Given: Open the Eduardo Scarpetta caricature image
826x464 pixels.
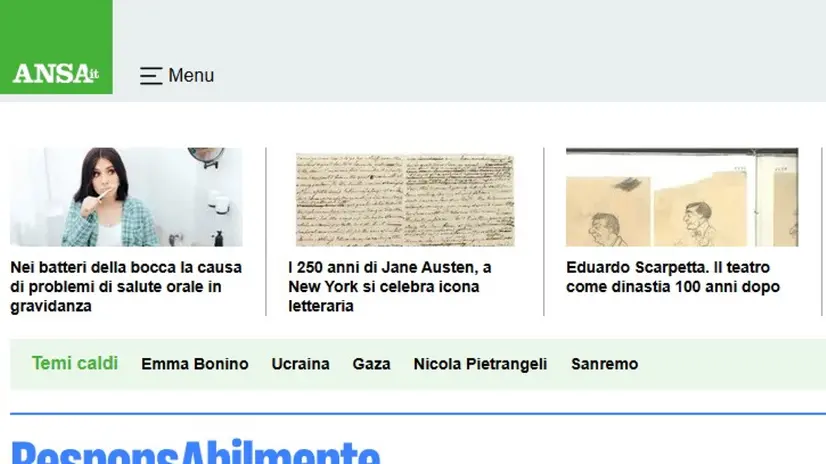Looking at the screenshot, I should 682,197.
